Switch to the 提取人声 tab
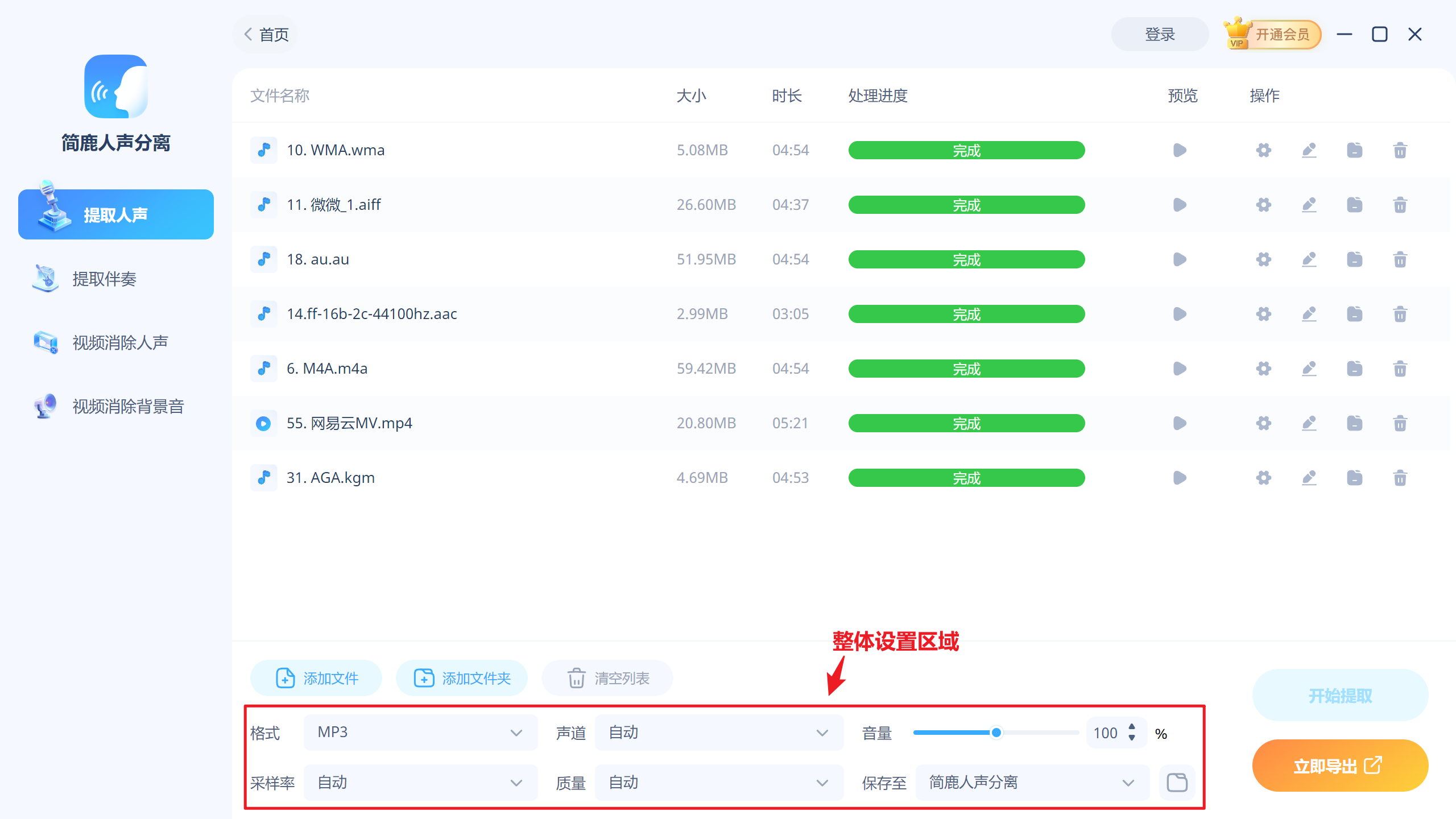The image size is (1456, 819). tap(115, 214)
